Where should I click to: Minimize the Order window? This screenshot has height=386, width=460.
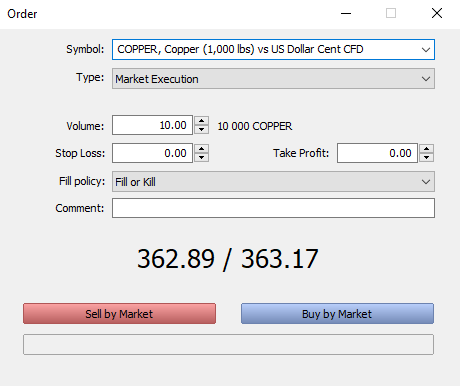[x=346, y=13]
